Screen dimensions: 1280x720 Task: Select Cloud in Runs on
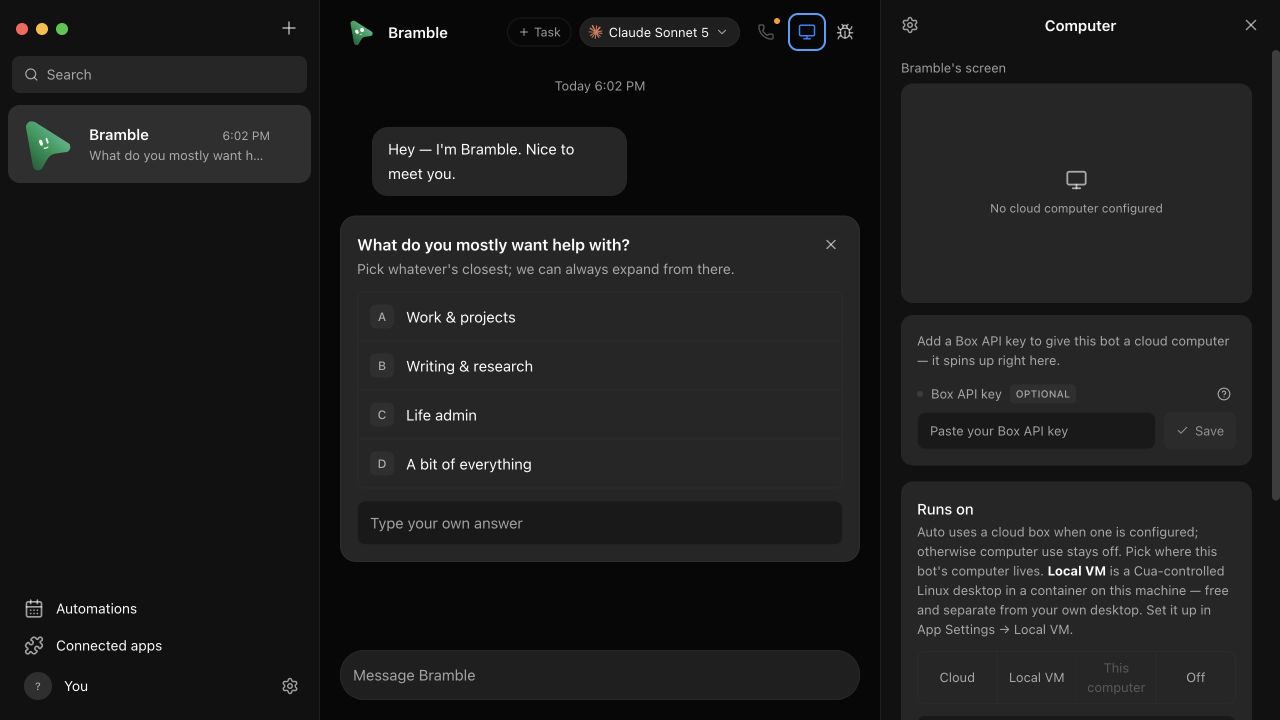(x=957, y=677)
